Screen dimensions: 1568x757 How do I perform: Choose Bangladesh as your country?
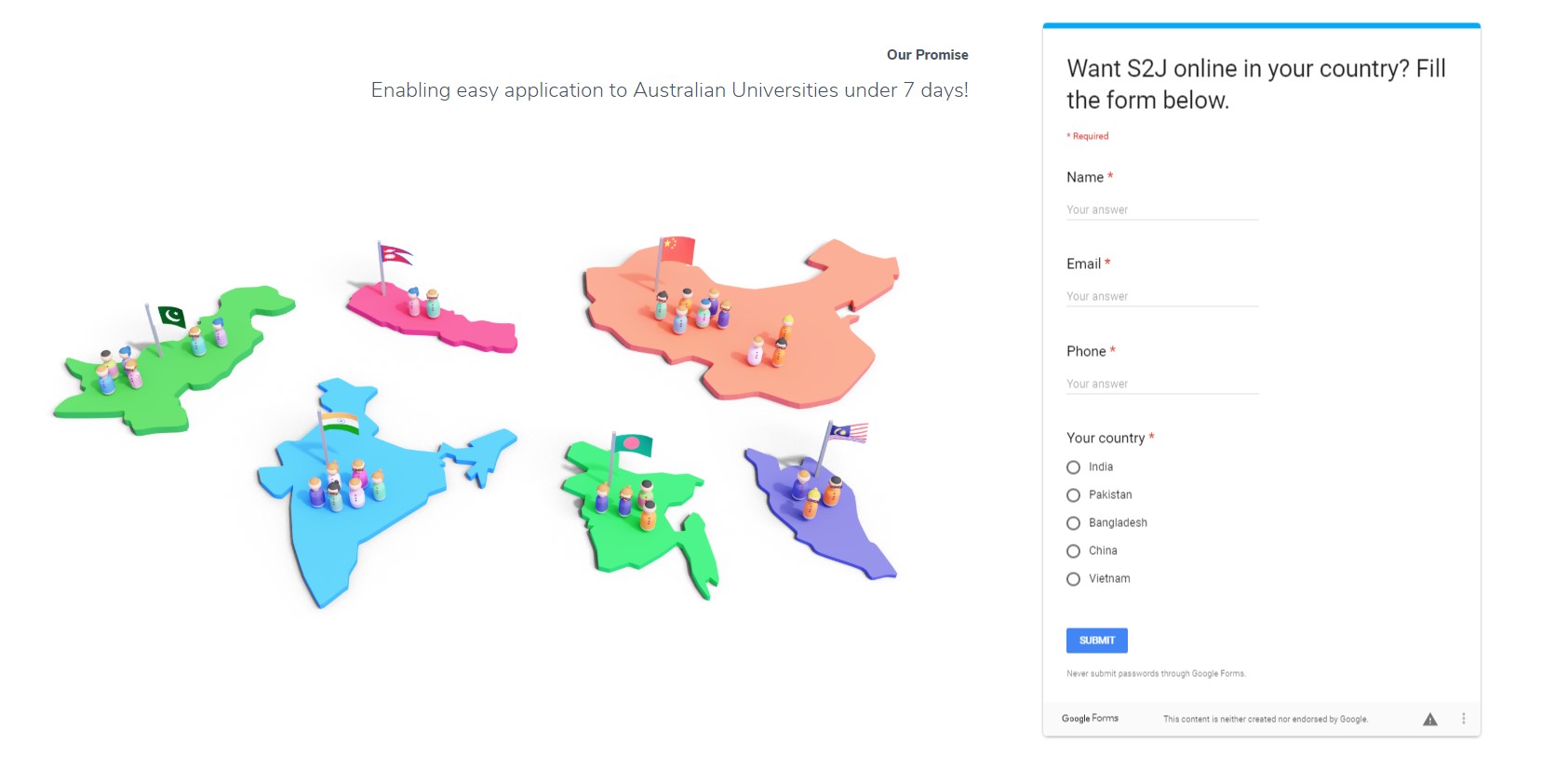click(1073, 523)
